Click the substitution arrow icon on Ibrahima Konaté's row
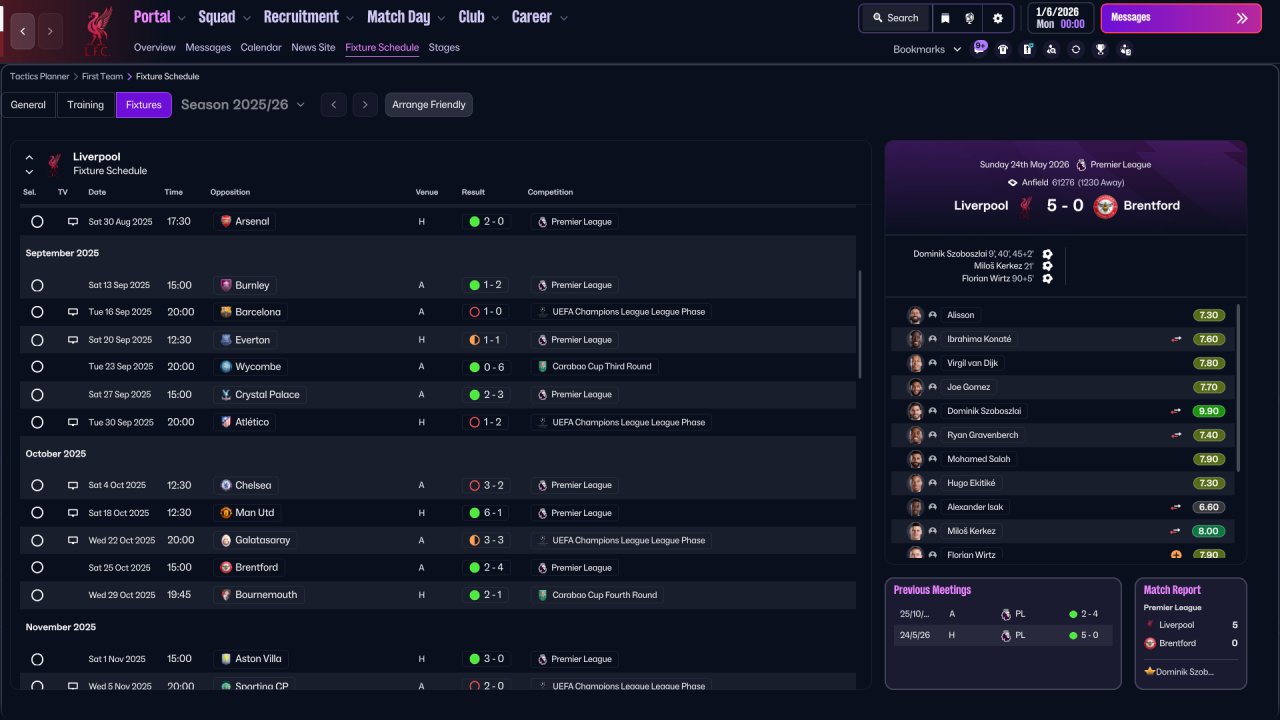The image size is (1280, 720). click(1177, 339)
